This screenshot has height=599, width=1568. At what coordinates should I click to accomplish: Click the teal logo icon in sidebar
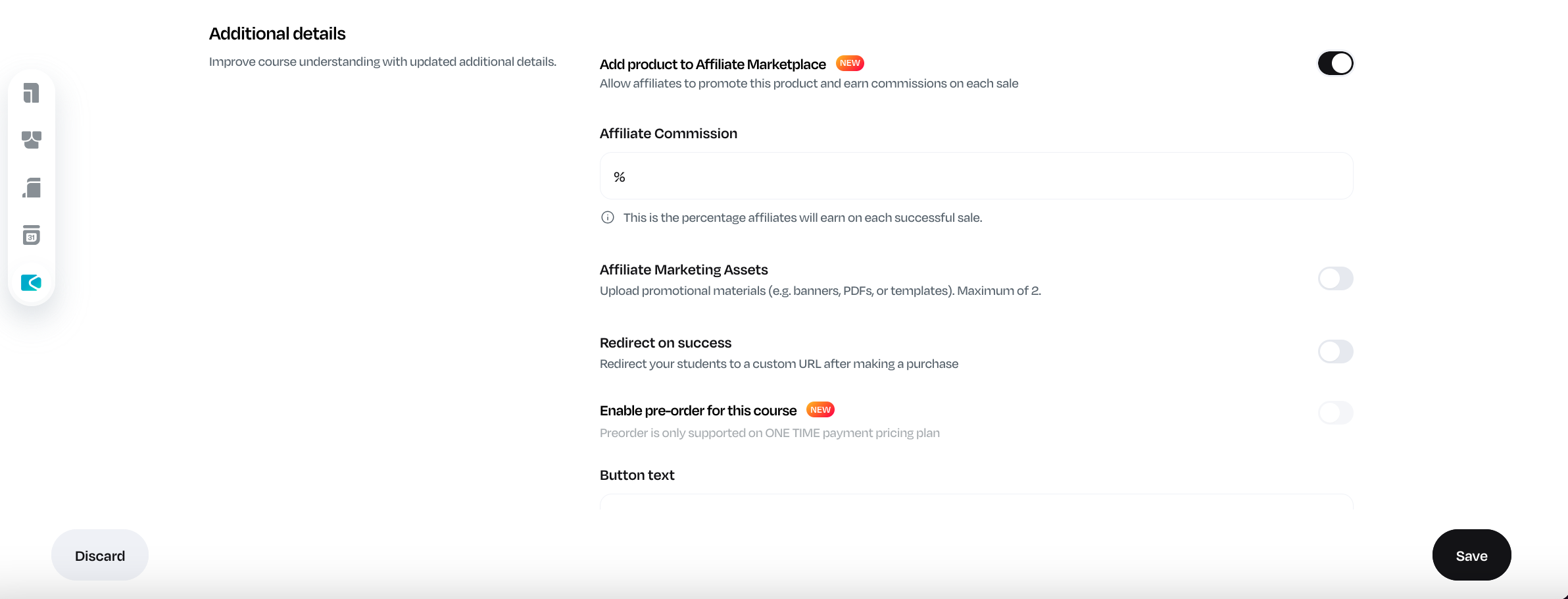click(31, 282)
